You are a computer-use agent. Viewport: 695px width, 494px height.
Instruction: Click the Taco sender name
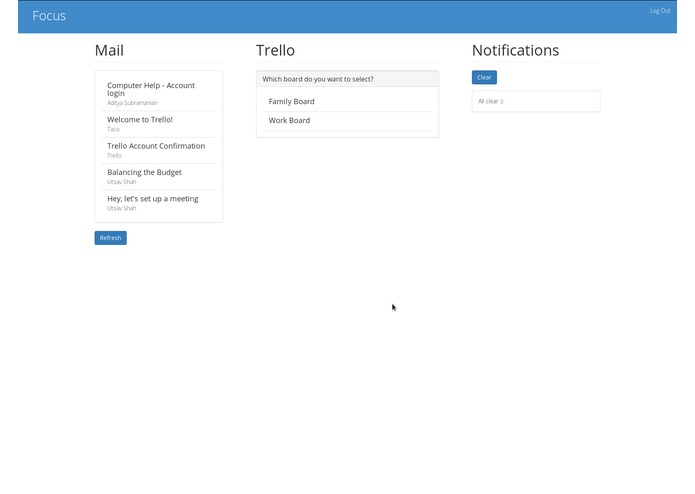click(x=113, y=129)
